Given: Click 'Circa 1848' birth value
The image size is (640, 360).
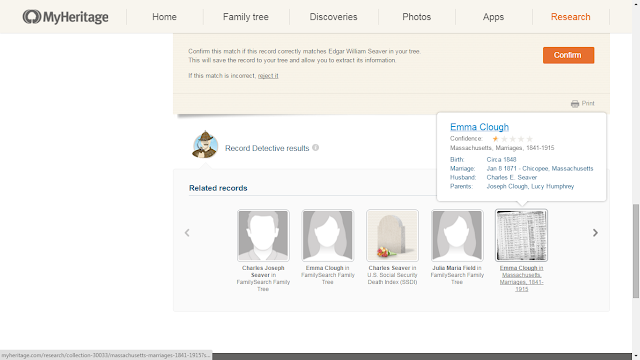Looking at the screenshot, I should click(501, 159).
